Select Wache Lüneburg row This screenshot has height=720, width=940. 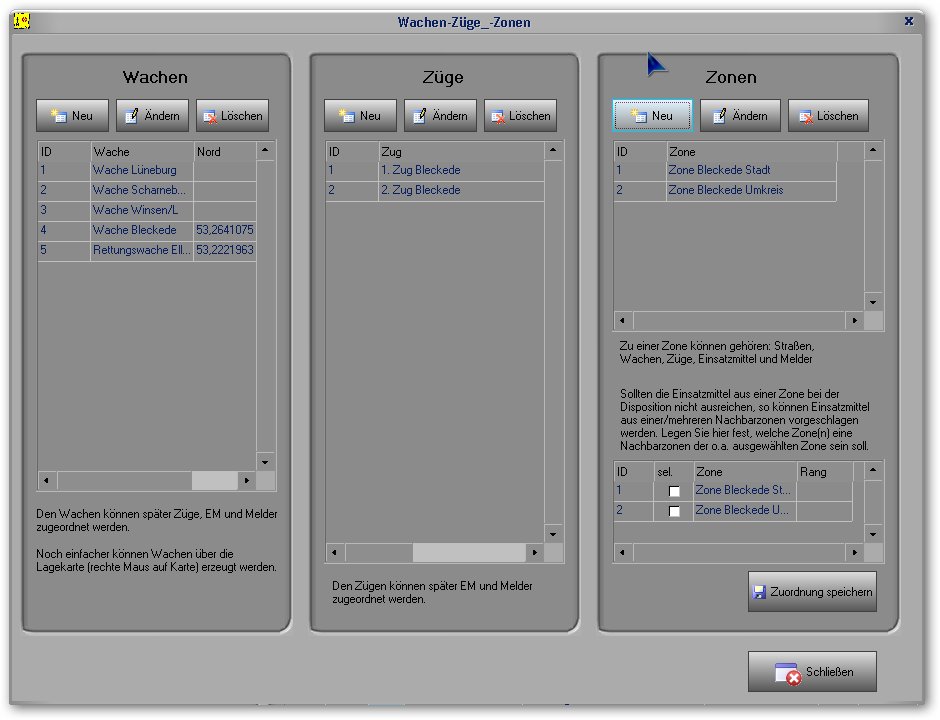[147, 170]
